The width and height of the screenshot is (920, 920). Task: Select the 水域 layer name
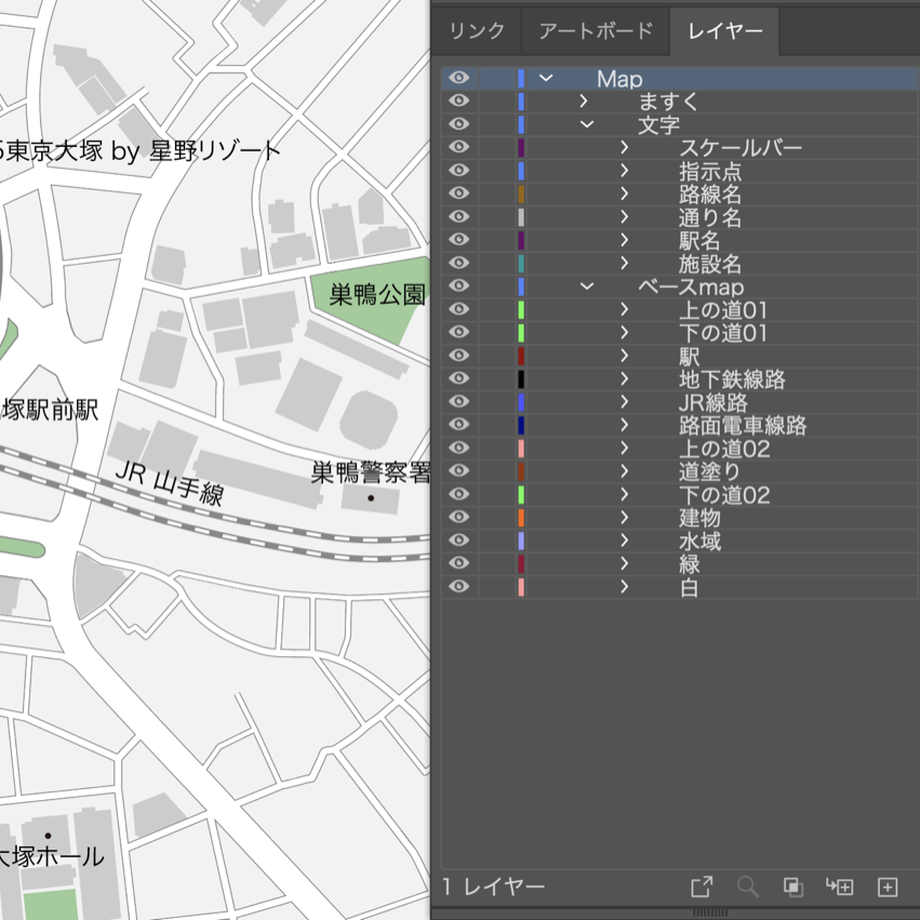[700, 541]
